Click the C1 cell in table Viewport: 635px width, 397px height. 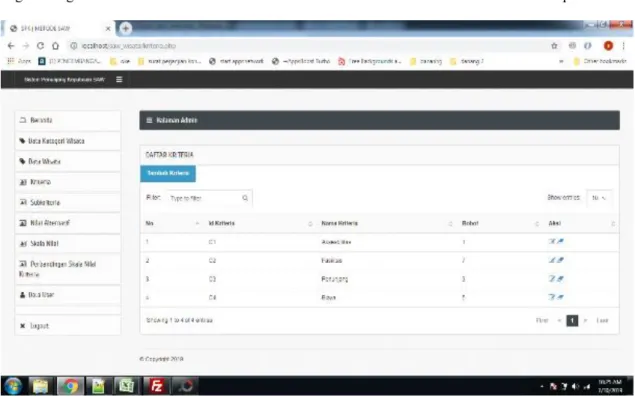[x=212, y=242]
